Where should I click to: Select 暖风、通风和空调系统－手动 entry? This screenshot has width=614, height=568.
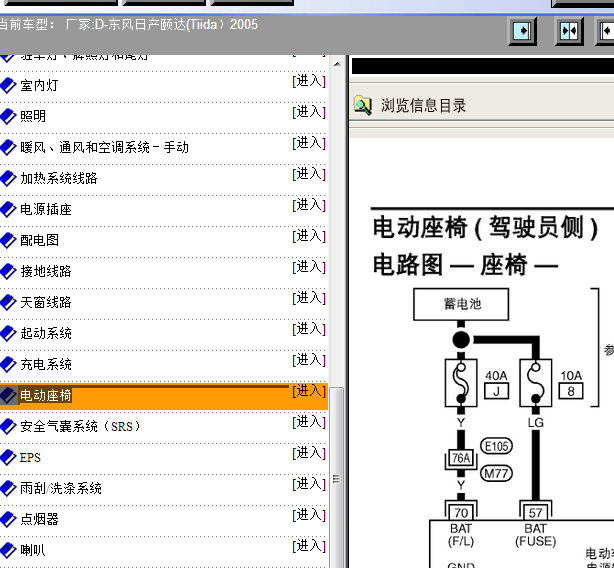click(x=105, y=147)
